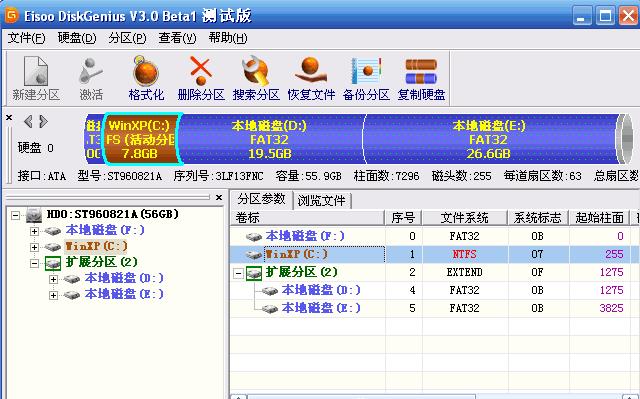Select WinXP(C:) row in partition table
This screenshot has width=640, height=399.
435,254
